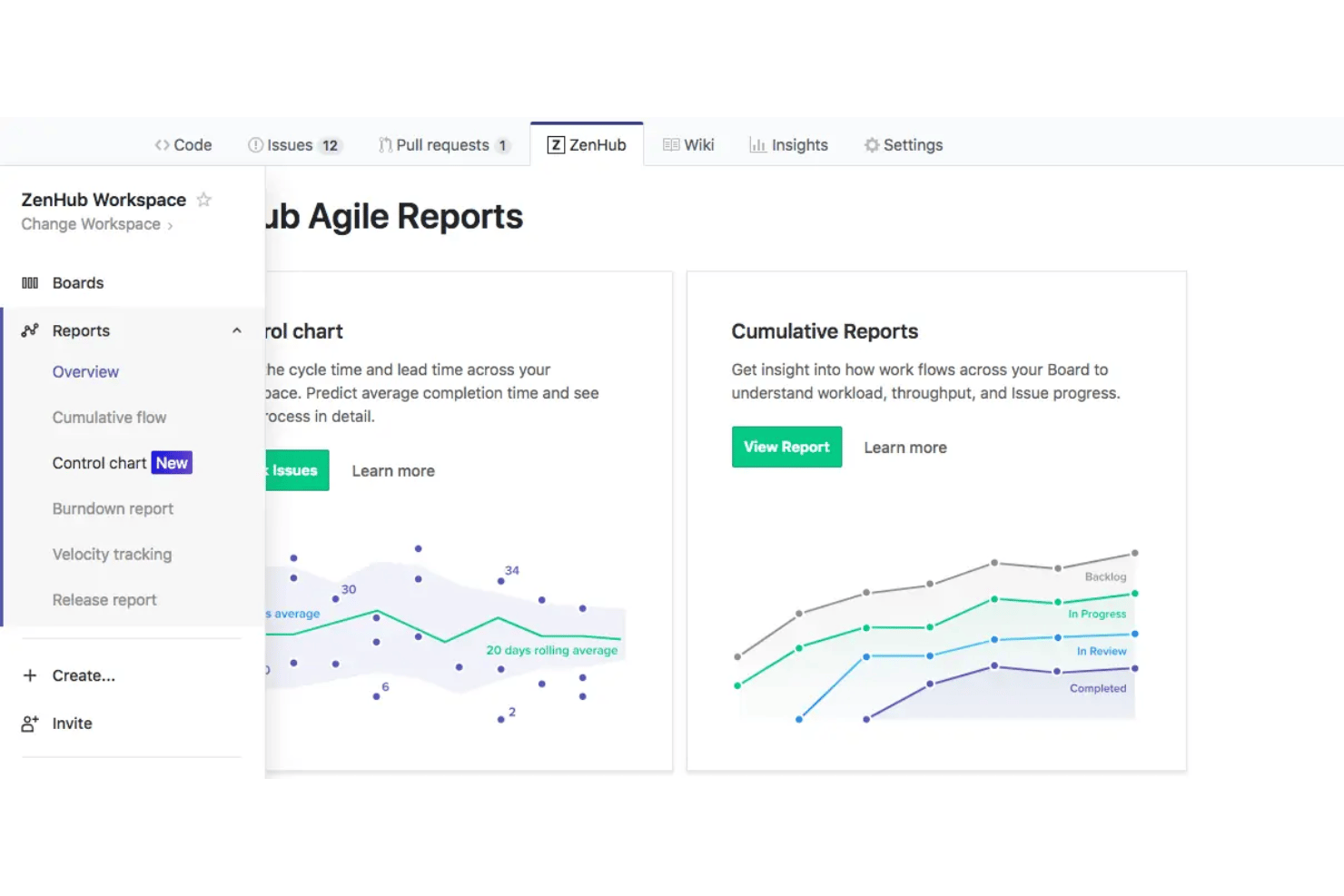Select the ZenHub tab

click(x=587, y=145)
